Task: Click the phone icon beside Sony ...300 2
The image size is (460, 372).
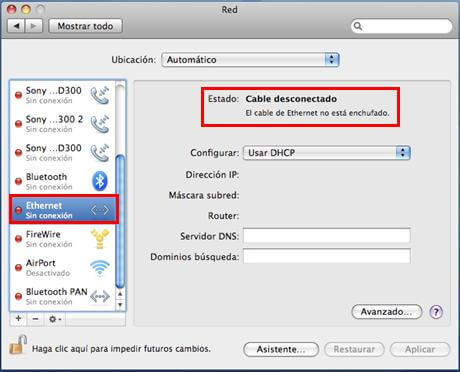Action: [100, 124]
